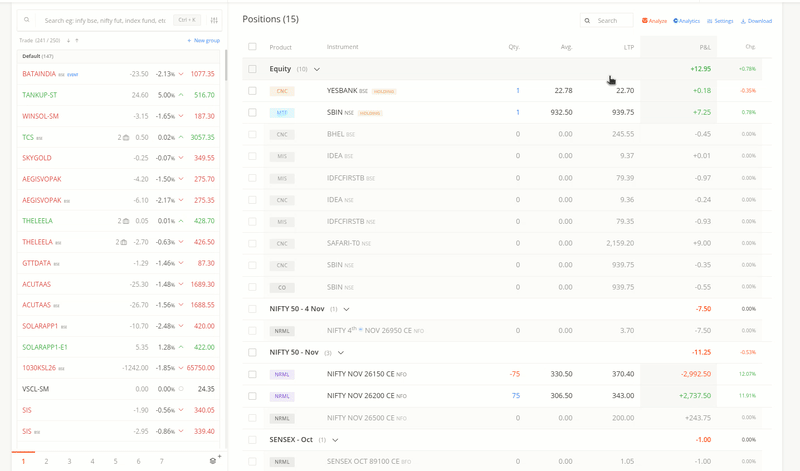Open the add-widget layers icon in watchlist footer
The height and width of the screenshot is (471, 800).
pyautogui.click(x=213, y=461)
